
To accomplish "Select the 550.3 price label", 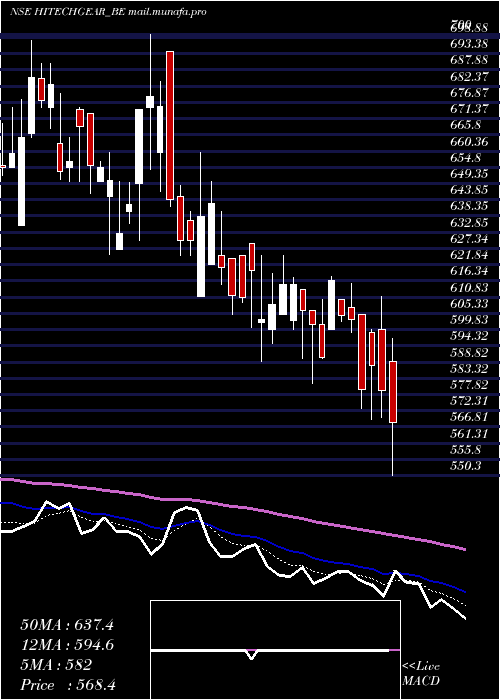I will coord(465,468).
